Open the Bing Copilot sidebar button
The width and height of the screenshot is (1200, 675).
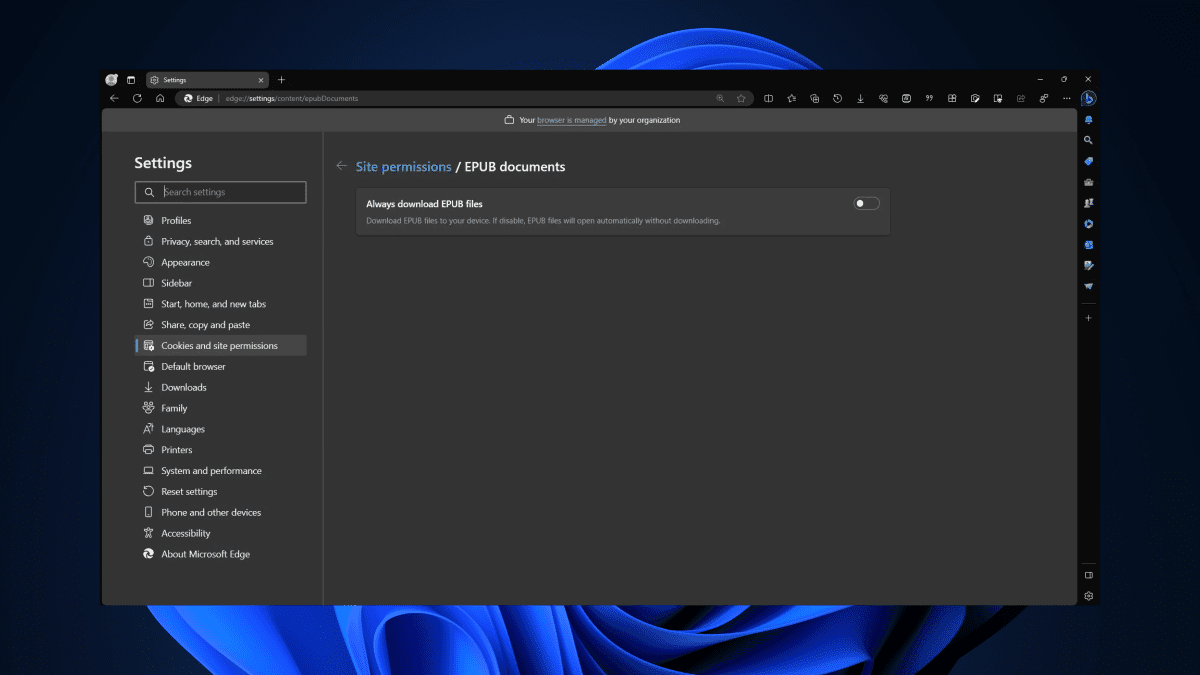(1088, 99)
